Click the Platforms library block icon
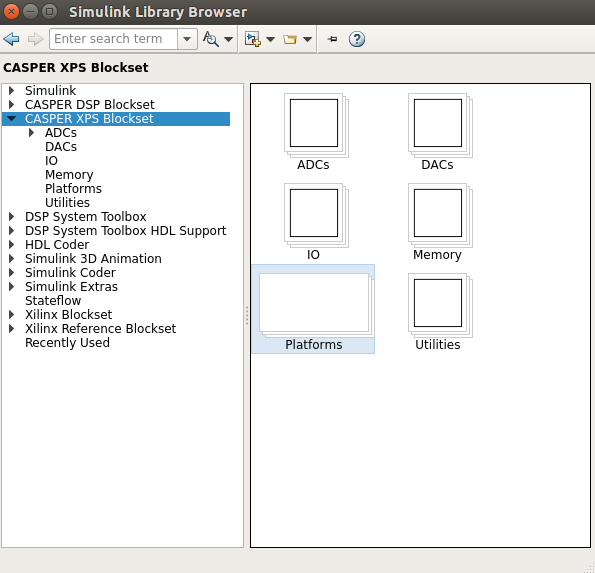Image resolution: width=595 pixels, height=573 pixels. tap(316, 305)
